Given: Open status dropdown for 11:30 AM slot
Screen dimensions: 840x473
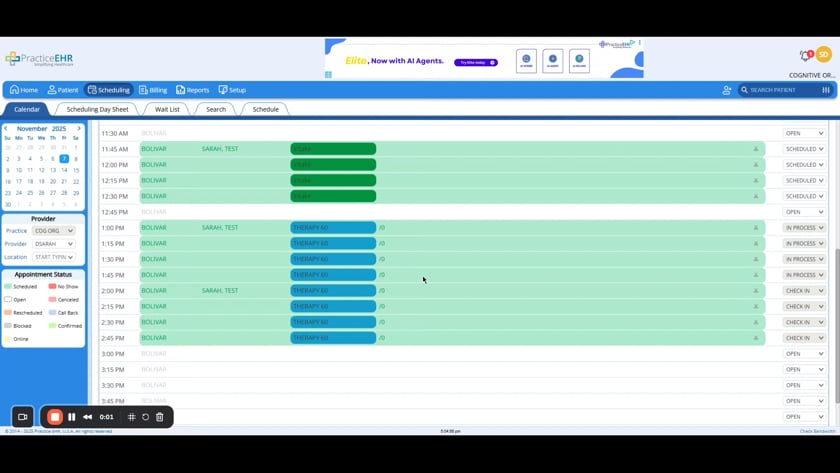Looking at the screenshot, I should 804,133.
